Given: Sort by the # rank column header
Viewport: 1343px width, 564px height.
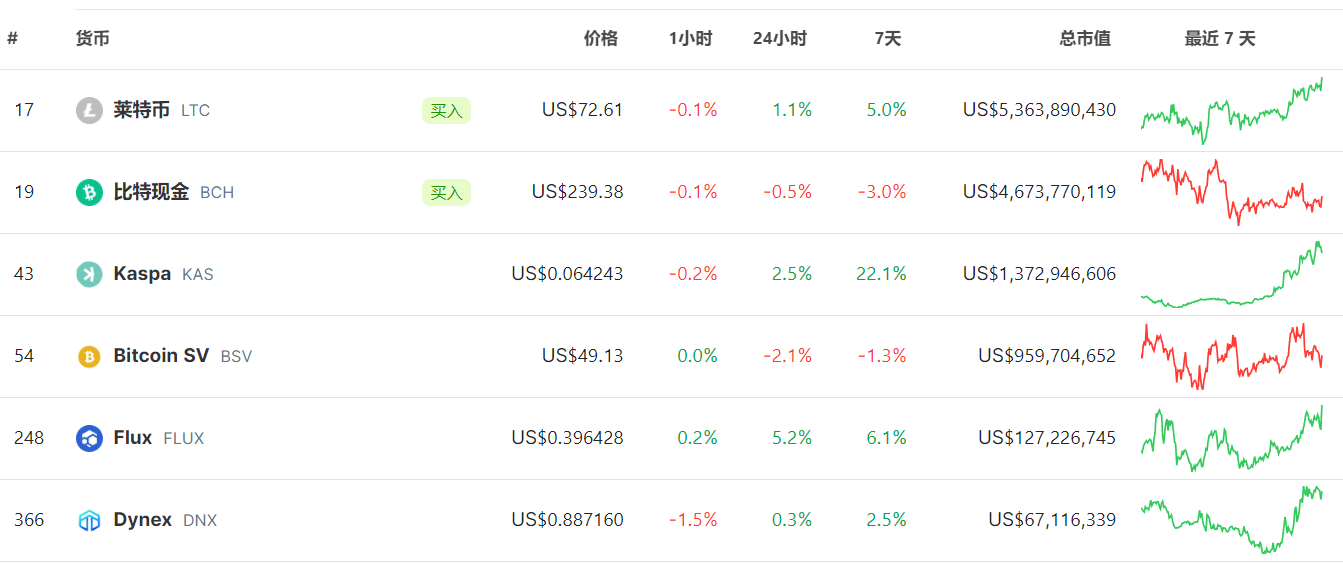Looking at the screenshot, I should coord(12,39).
